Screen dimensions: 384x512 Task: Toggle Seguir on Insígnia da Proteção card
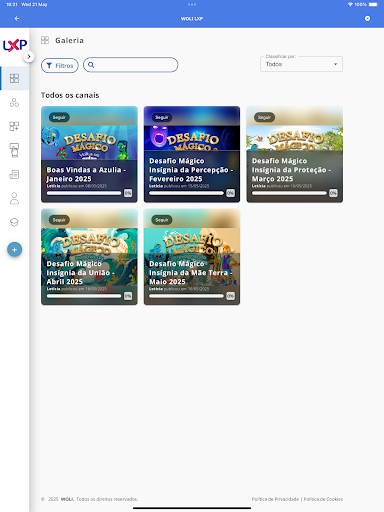tap(264, 117)
